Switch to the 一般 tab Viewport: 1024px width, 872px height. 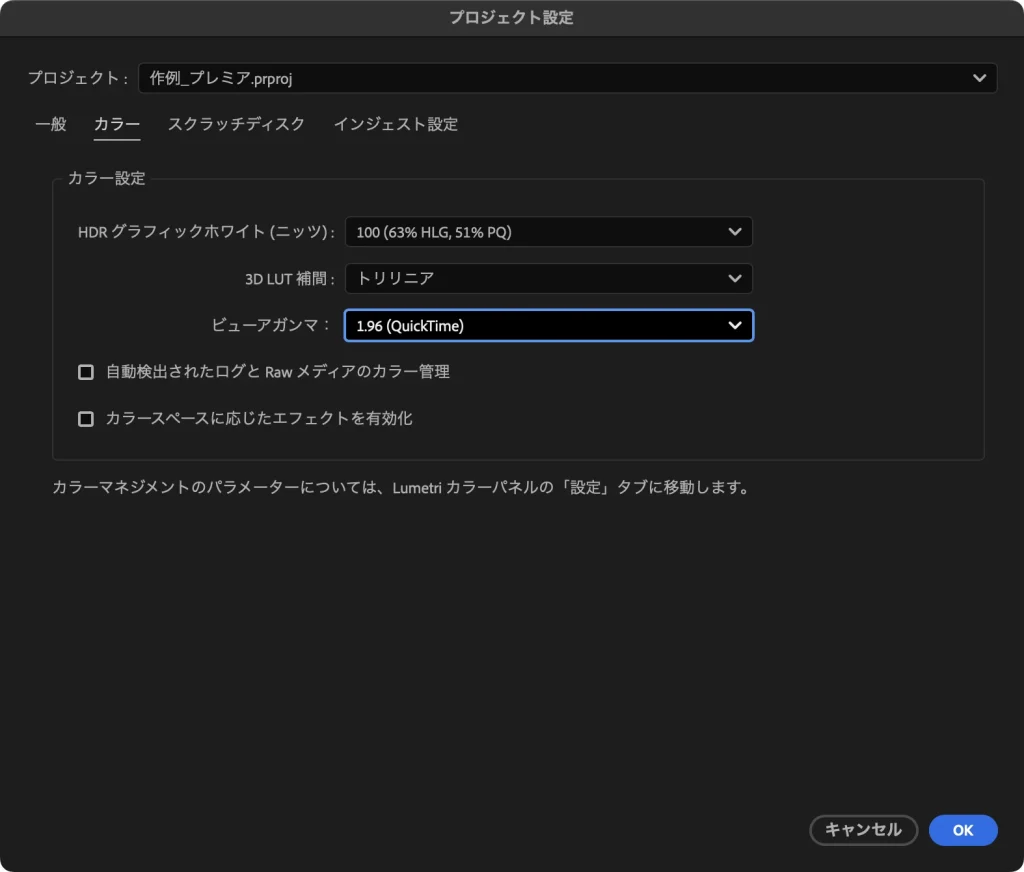click(51, 124)
